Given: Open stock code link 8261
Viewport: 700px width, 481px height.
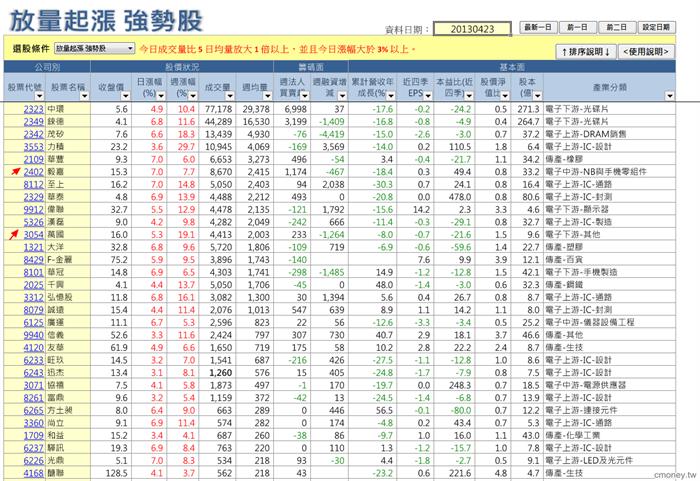Looking at the screenshot, I should point(33,398).
